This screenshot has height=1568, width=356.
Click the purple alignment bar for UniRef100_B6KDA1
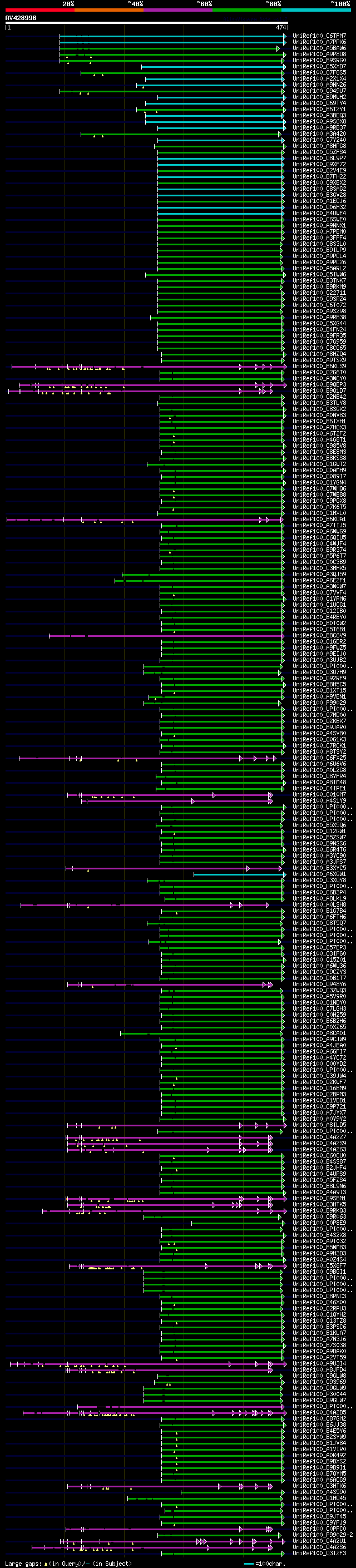tap(145, 520)
